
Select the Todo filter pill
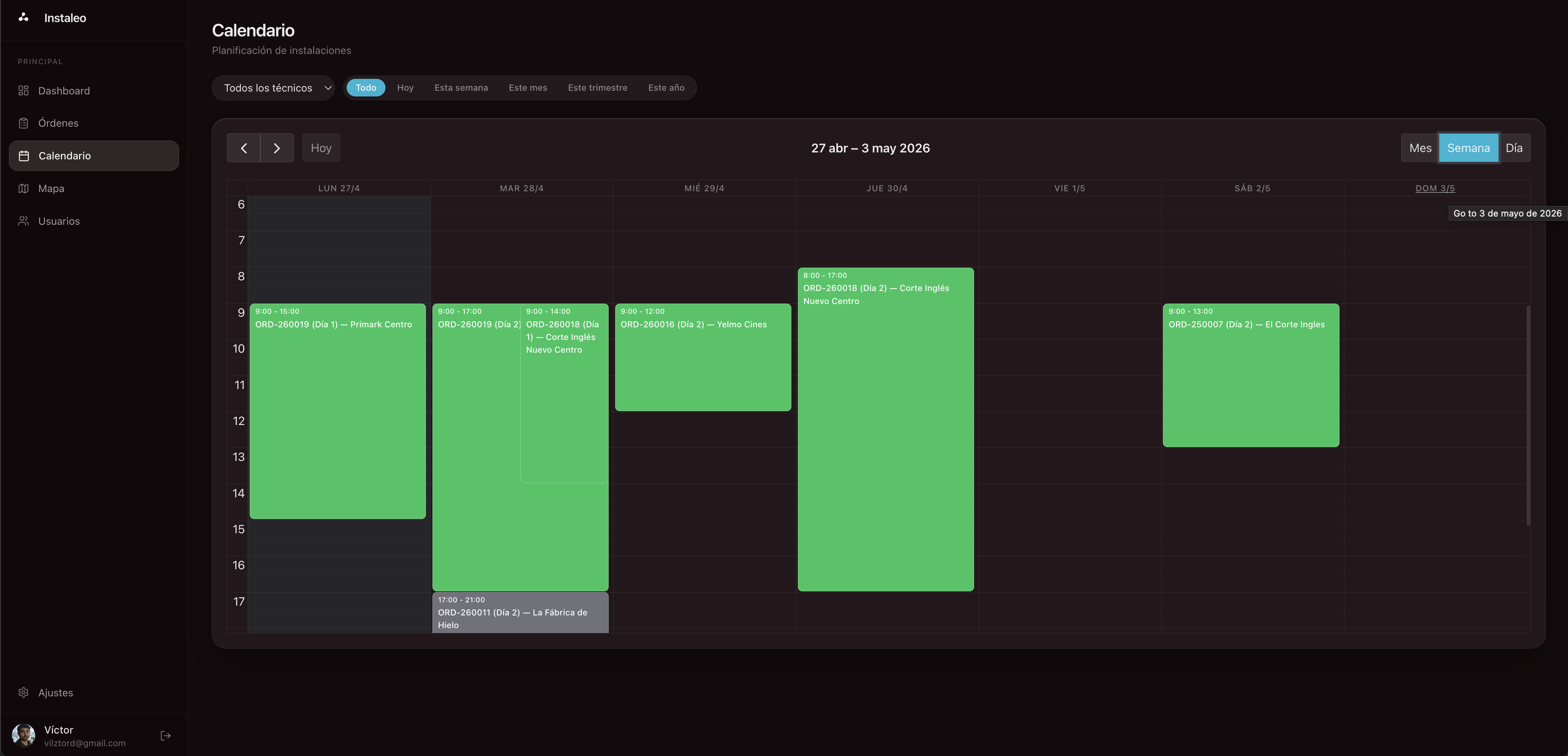[x=366, y=87]
